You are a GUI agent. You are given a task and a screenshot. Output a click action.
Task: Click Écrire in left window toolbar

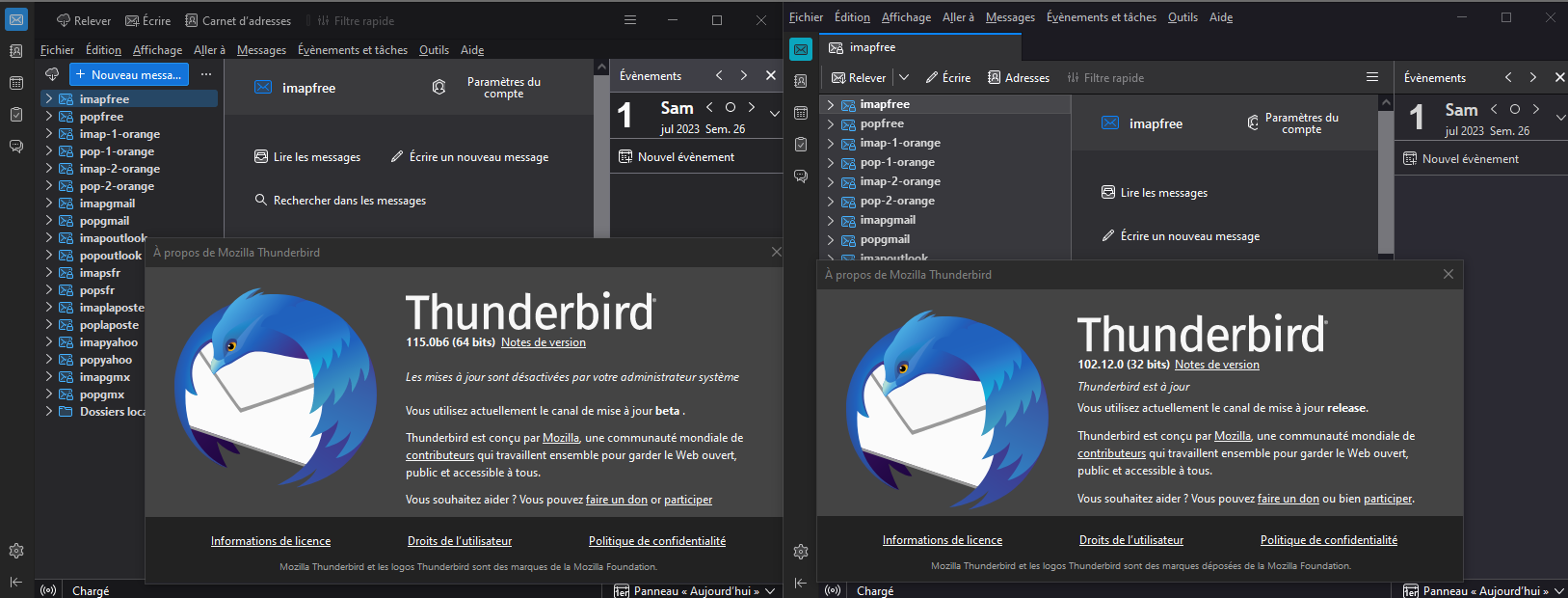(x=147, y=20)
